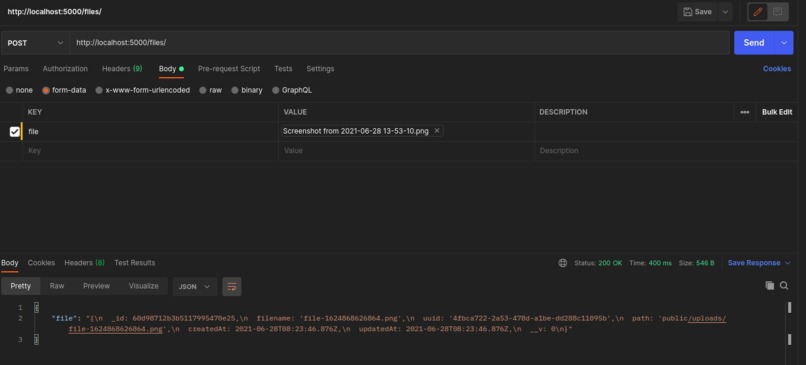Click the network globe icon

pyautogui.click(x=562, y=263)
